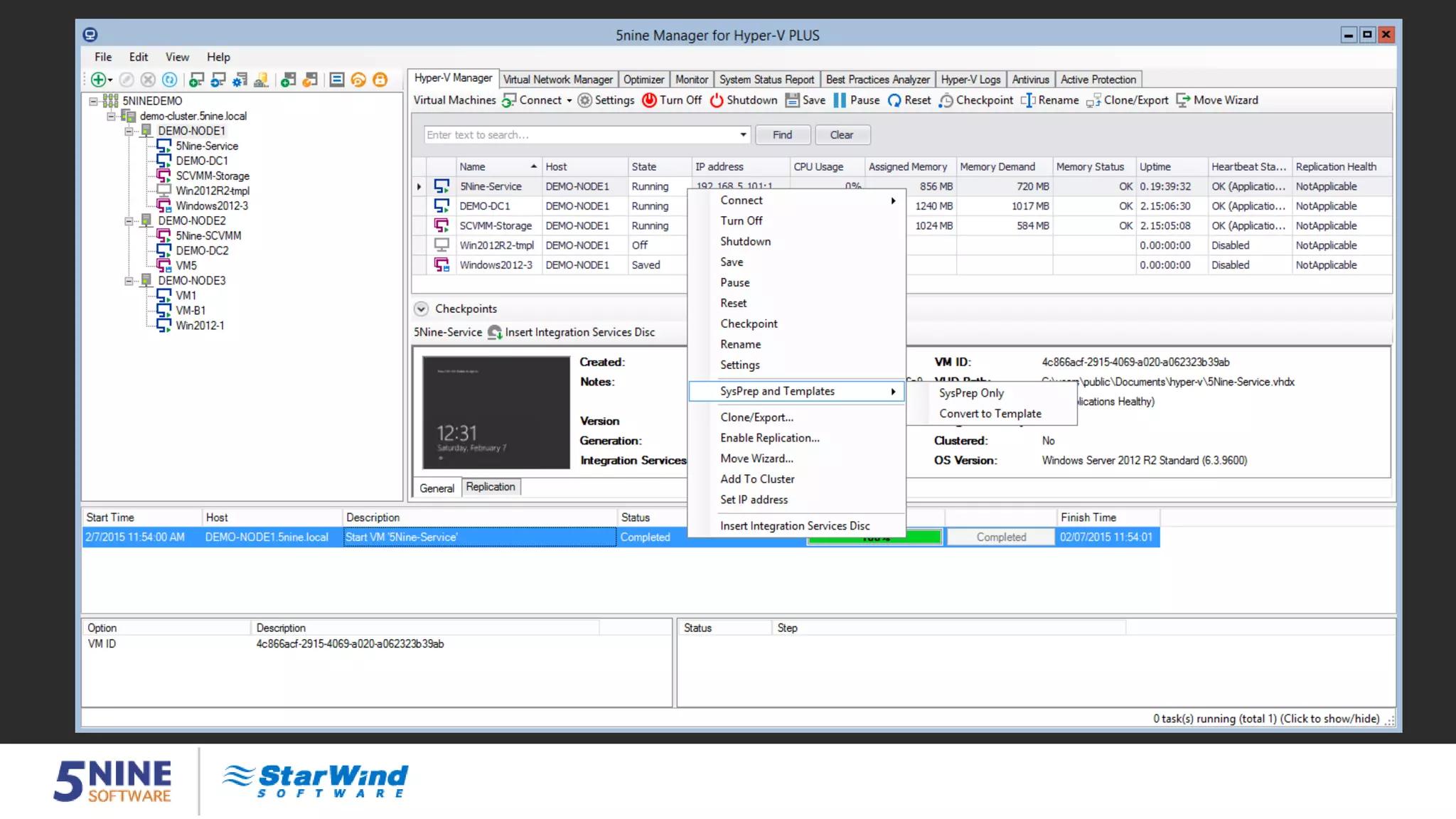1456x819 pixels.
Task: Switch to the Virtual Network Manager tab
Action: [x=557, y=80]
